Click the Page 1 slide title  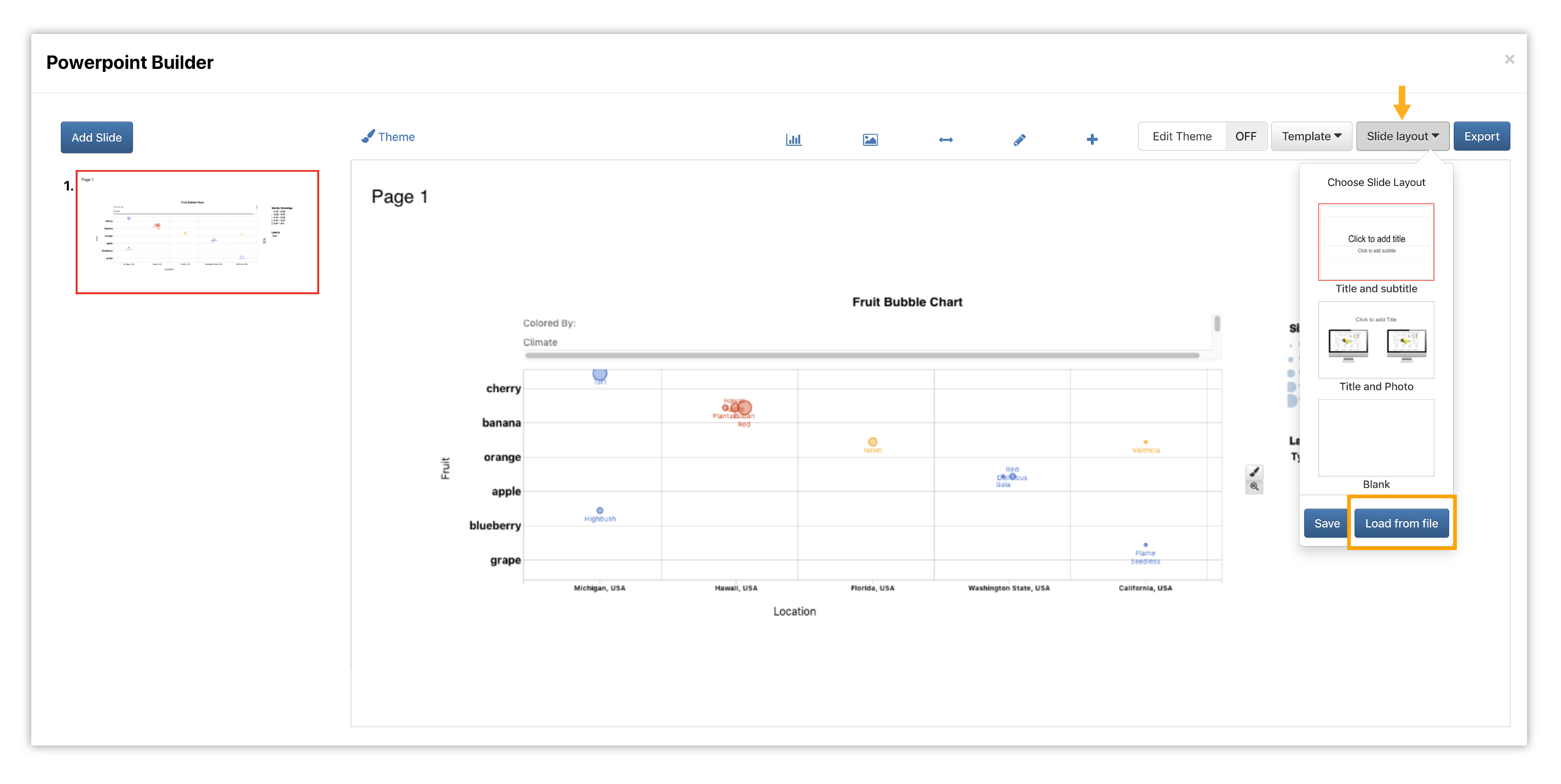[399, 197]
